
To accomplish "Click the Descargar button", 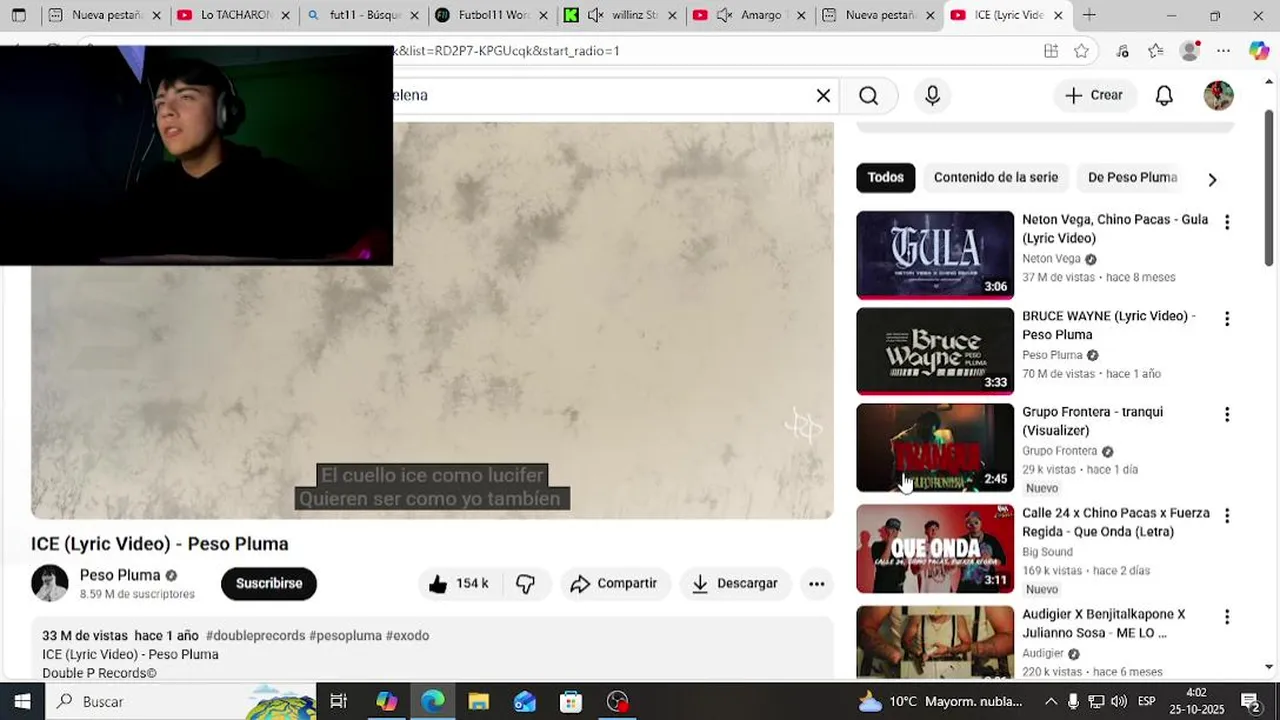I will click(x=735, y=584).
